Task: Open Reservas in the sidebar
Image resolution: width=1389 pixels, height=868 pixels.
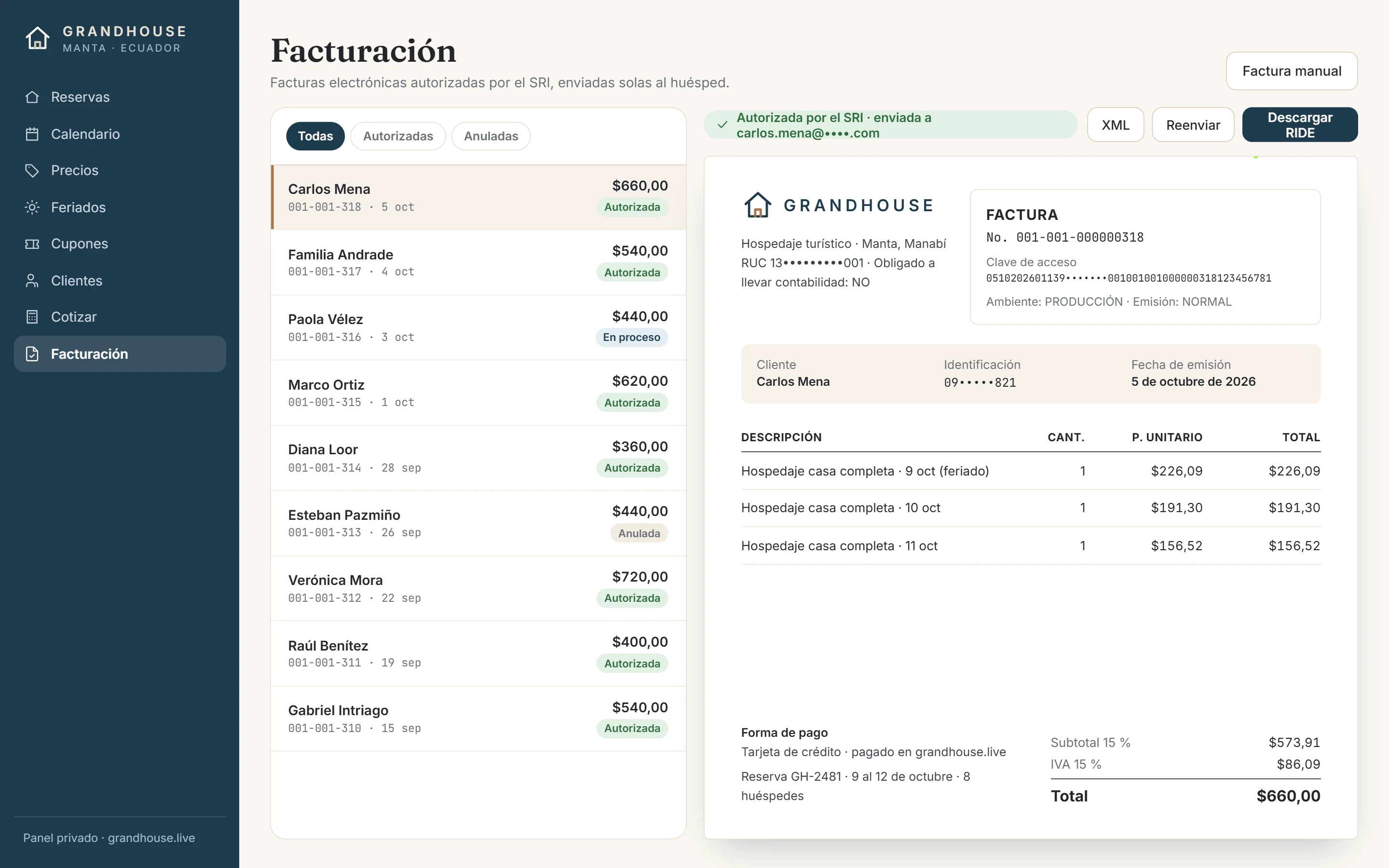Action: (120, 97)
